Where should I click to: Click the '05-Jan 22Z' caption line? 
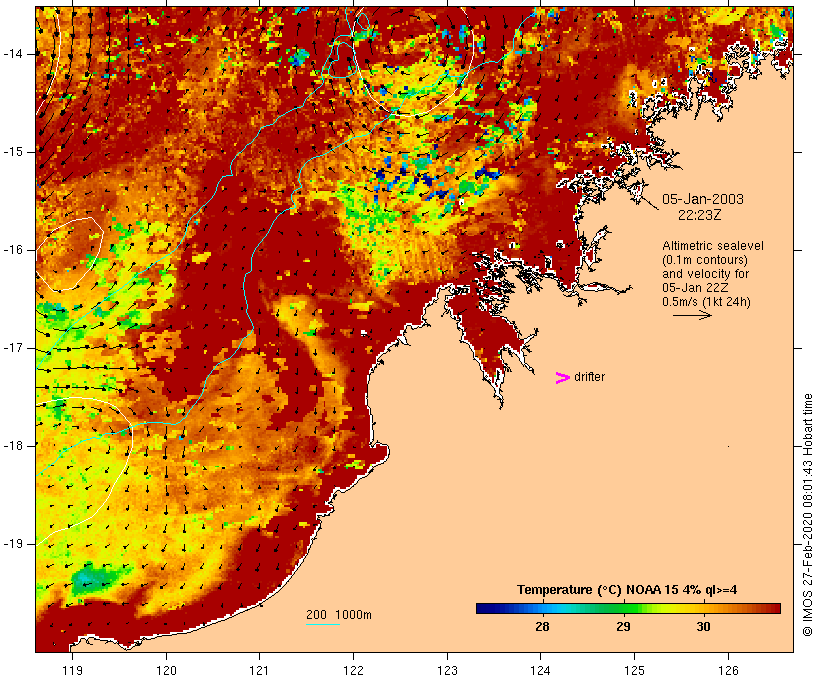[x=695, y=288]
